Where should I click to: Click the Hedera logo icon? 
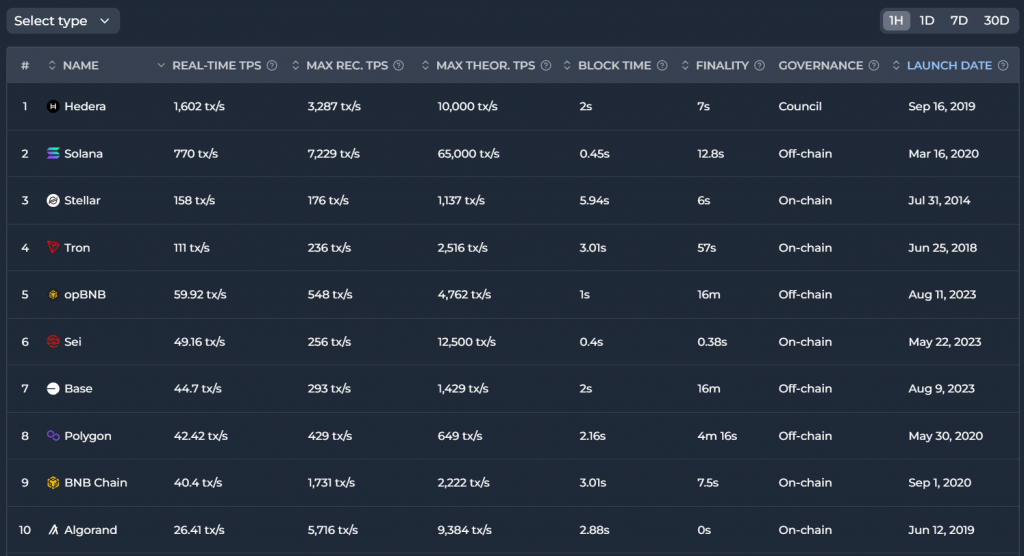pyautogui.click(x=53, y=106)
